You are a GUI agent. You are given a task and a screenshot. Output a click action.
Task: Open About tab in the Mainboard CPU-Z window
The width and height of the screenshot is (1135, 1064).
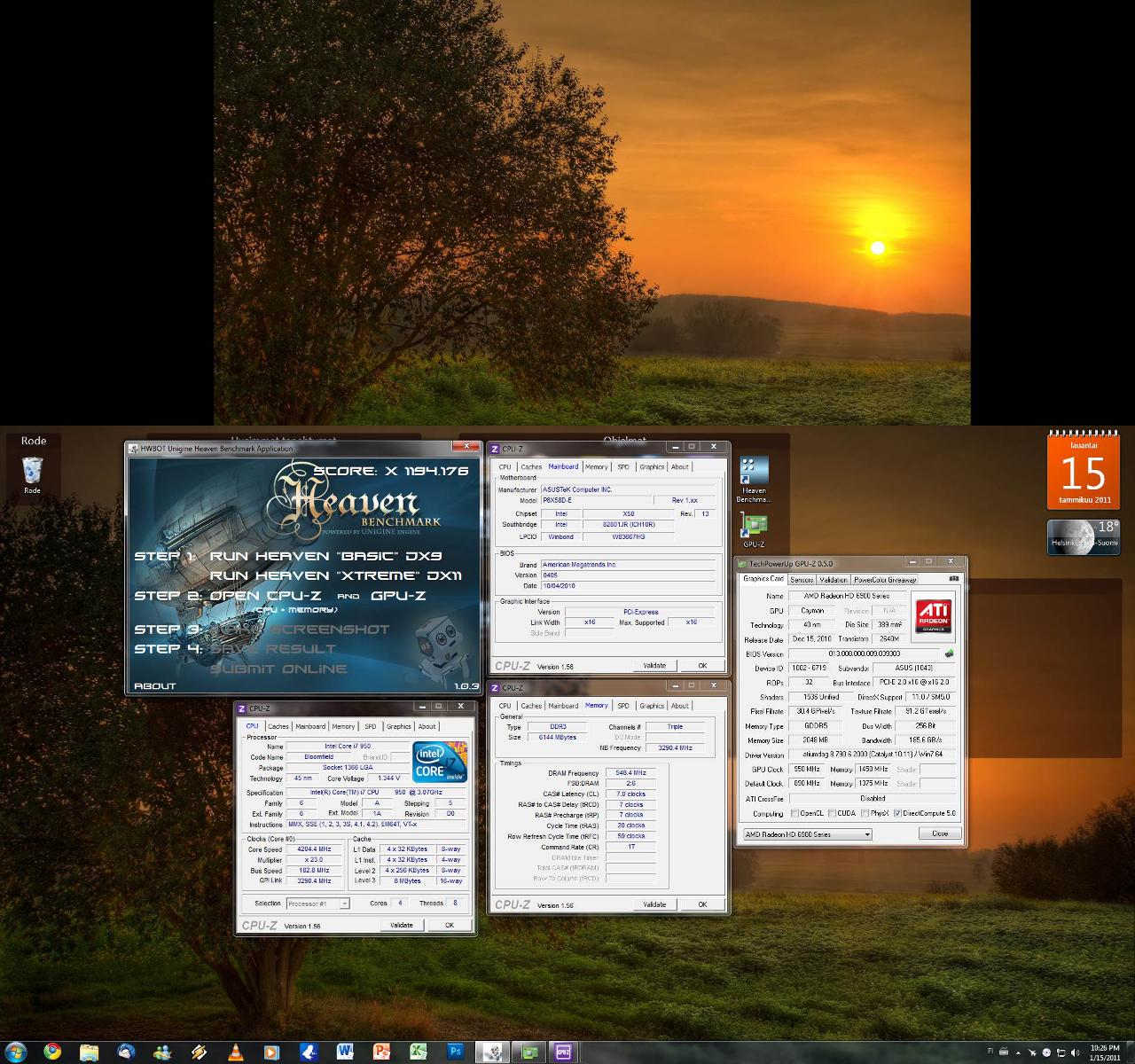679,466
